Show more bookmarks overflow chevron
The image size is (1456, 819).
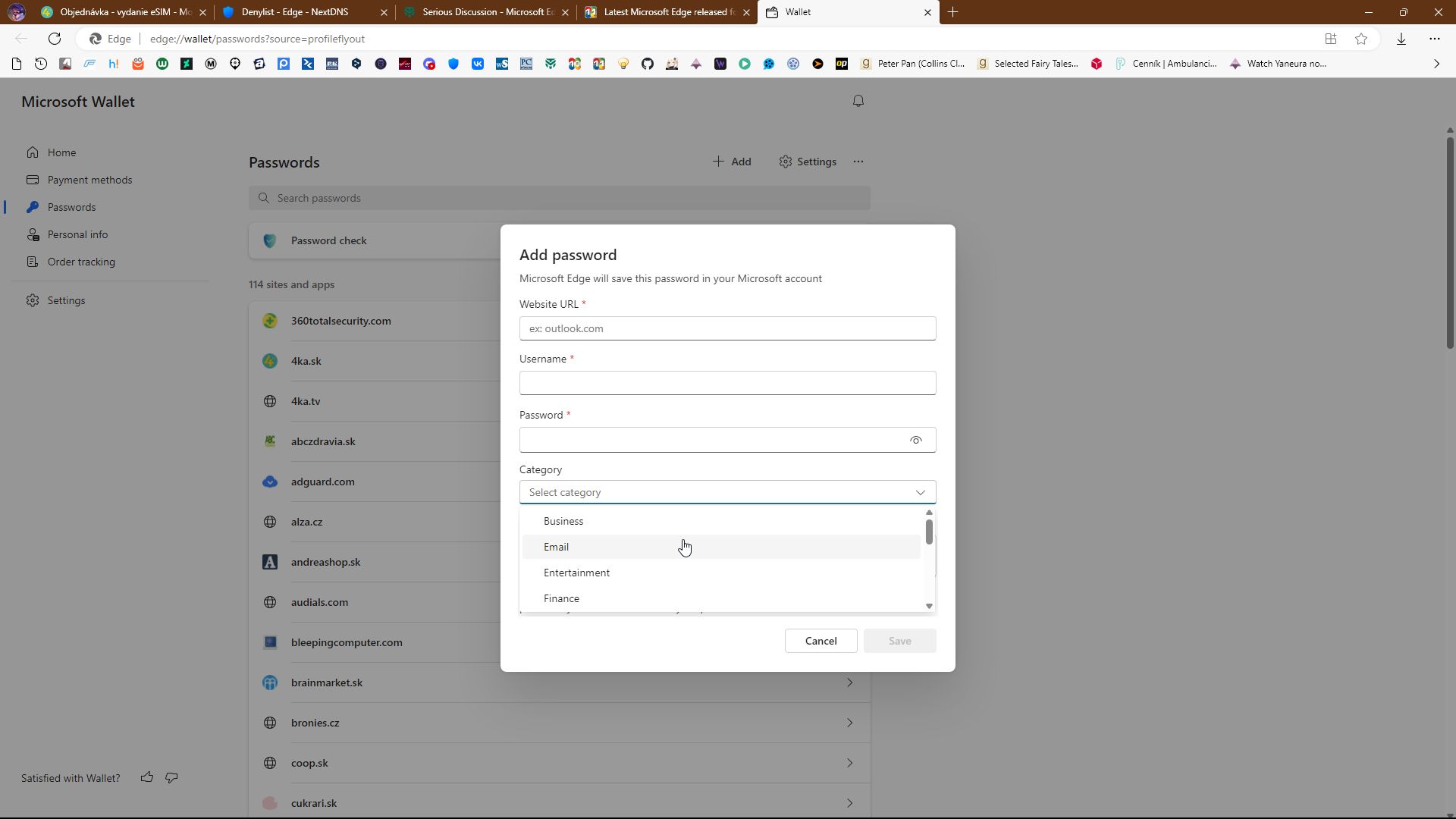pyautogui.click(x=1436, y=64)
